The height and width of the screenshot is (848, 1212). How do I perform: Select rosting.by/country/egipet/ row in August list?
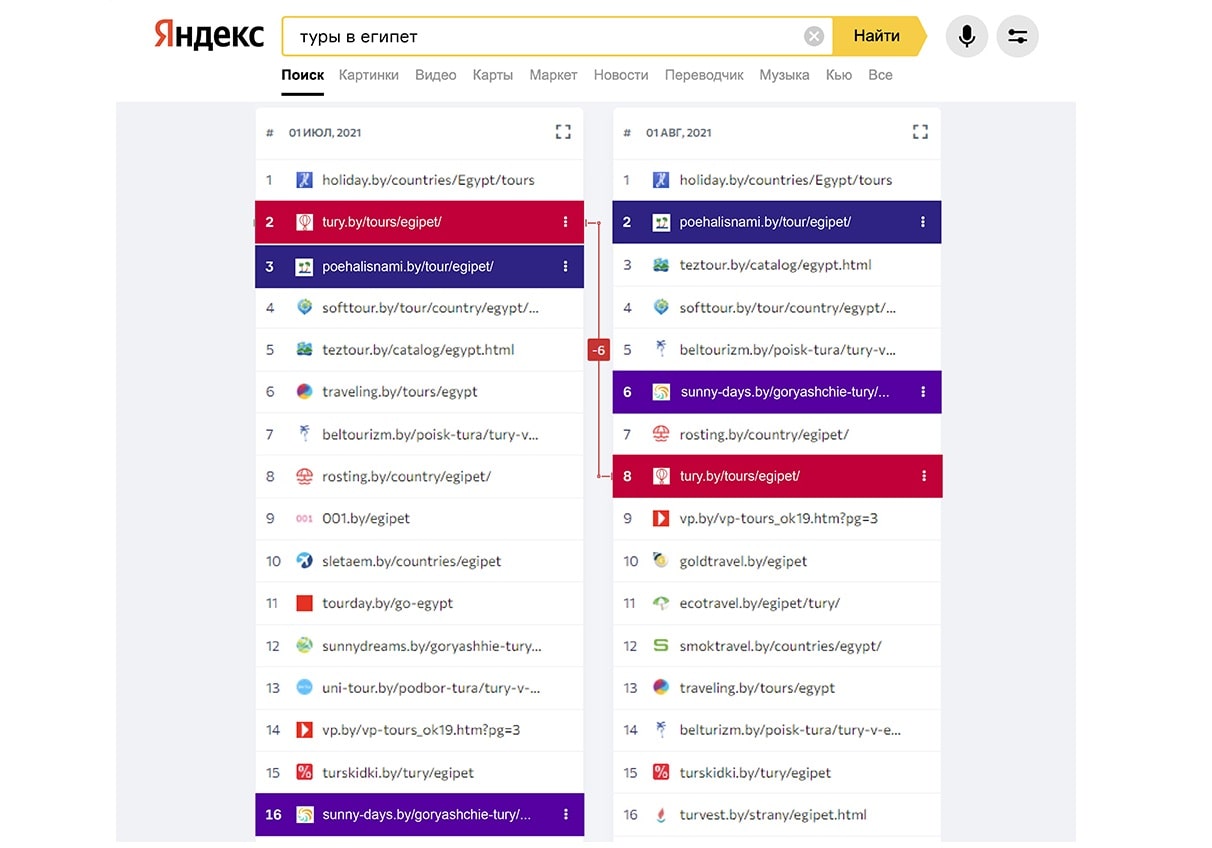pos(777,434)
